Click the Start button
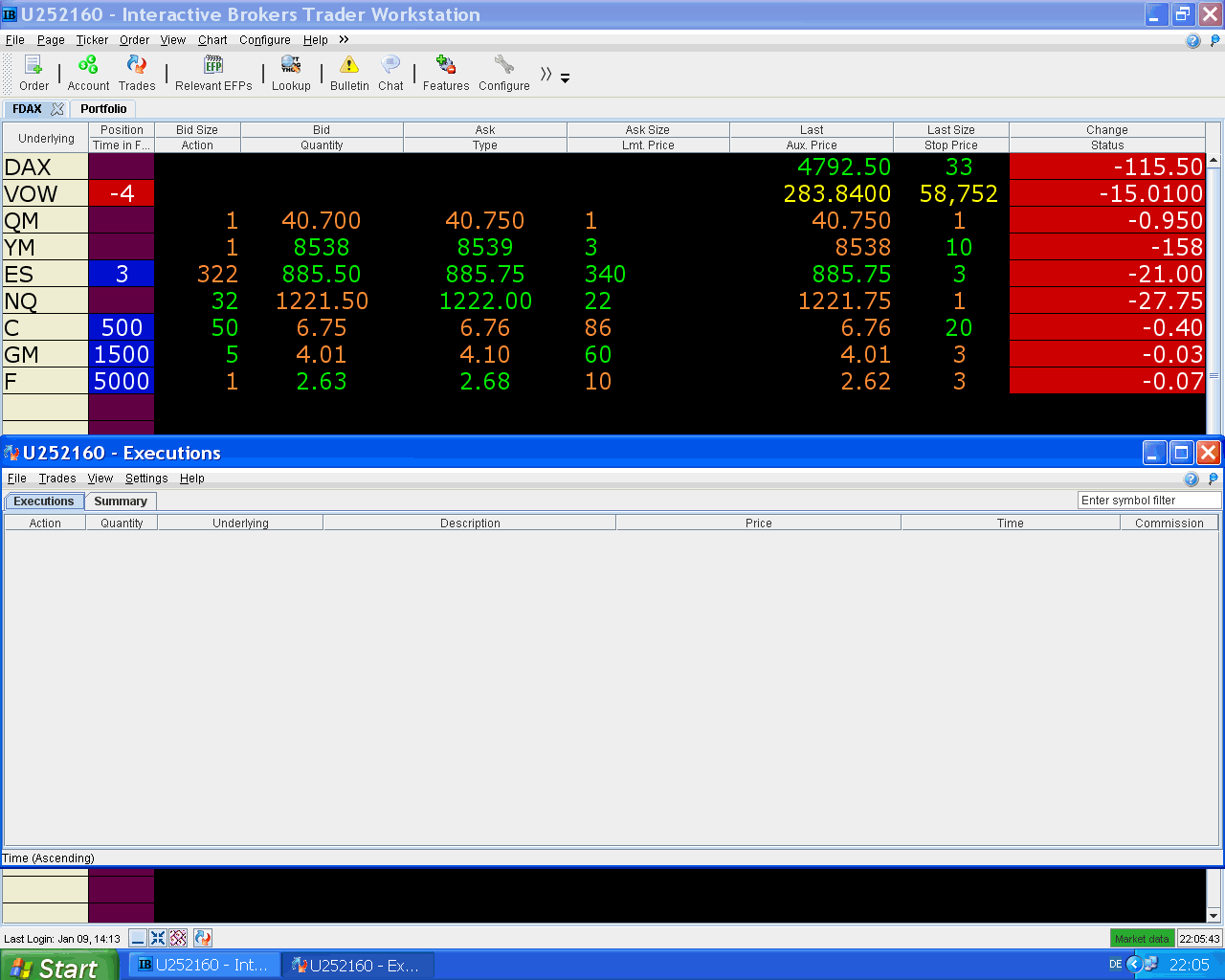1225x980 pixels. [58, 966]
